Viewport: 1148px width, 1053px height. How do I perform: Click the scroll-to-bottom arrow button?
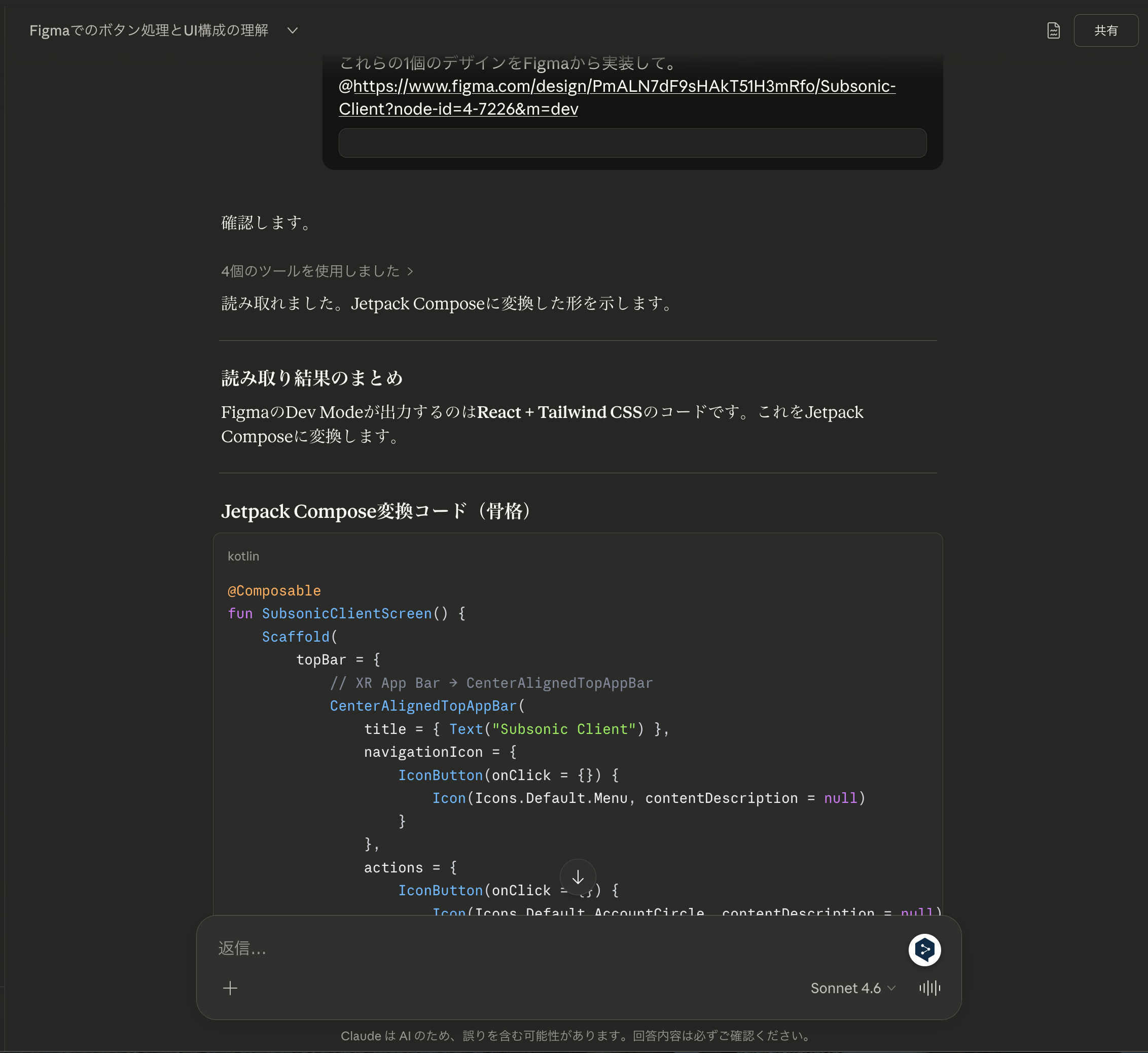click(x=577, y=877)
